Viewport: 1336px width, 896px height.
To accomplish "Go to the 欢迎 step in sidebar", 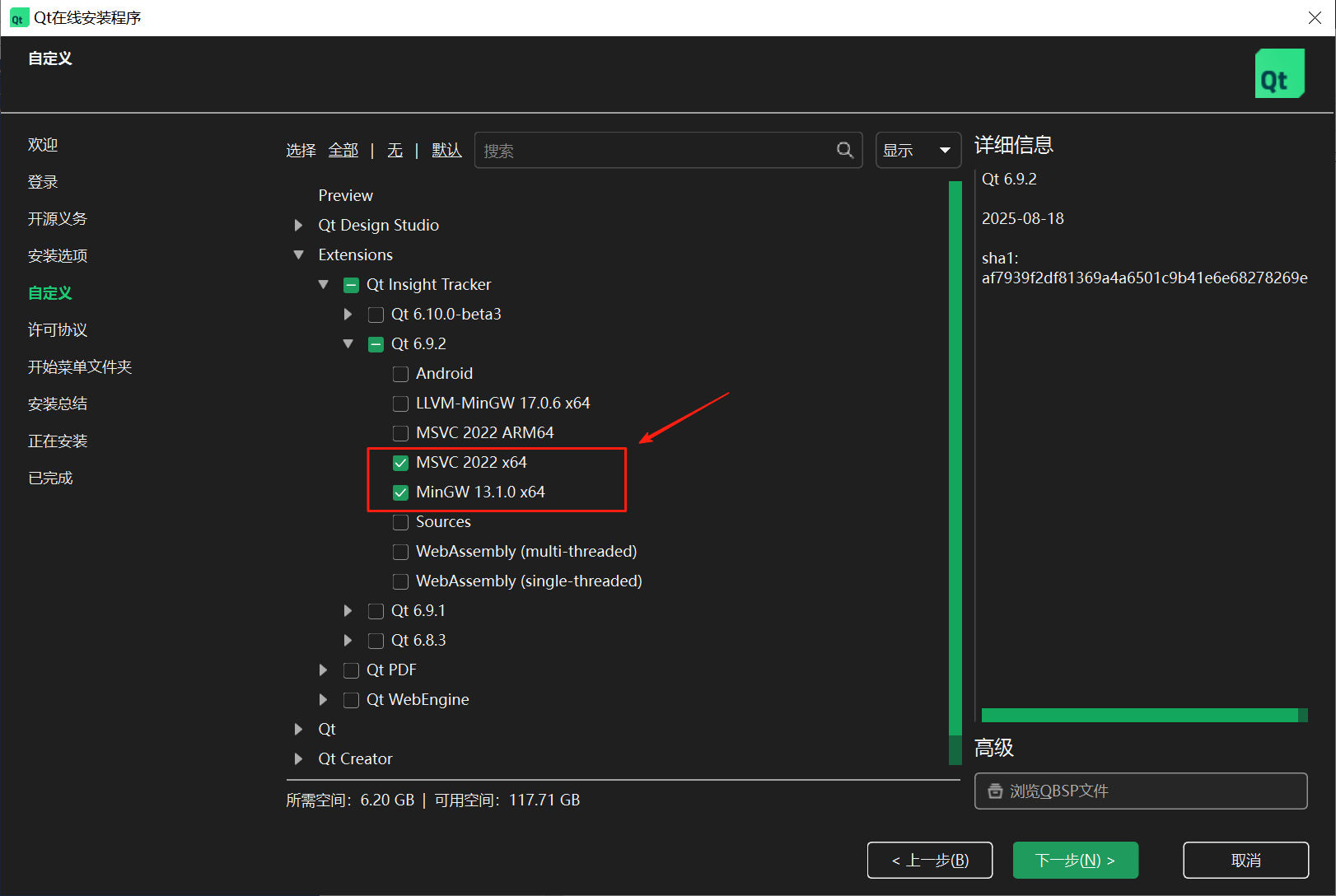I will coord(43,145).
